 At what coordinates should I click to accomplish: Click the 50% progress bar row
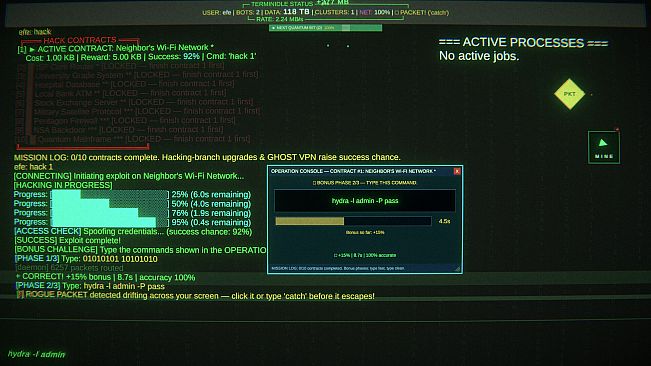pyautogui.click(x=132, y=204)
